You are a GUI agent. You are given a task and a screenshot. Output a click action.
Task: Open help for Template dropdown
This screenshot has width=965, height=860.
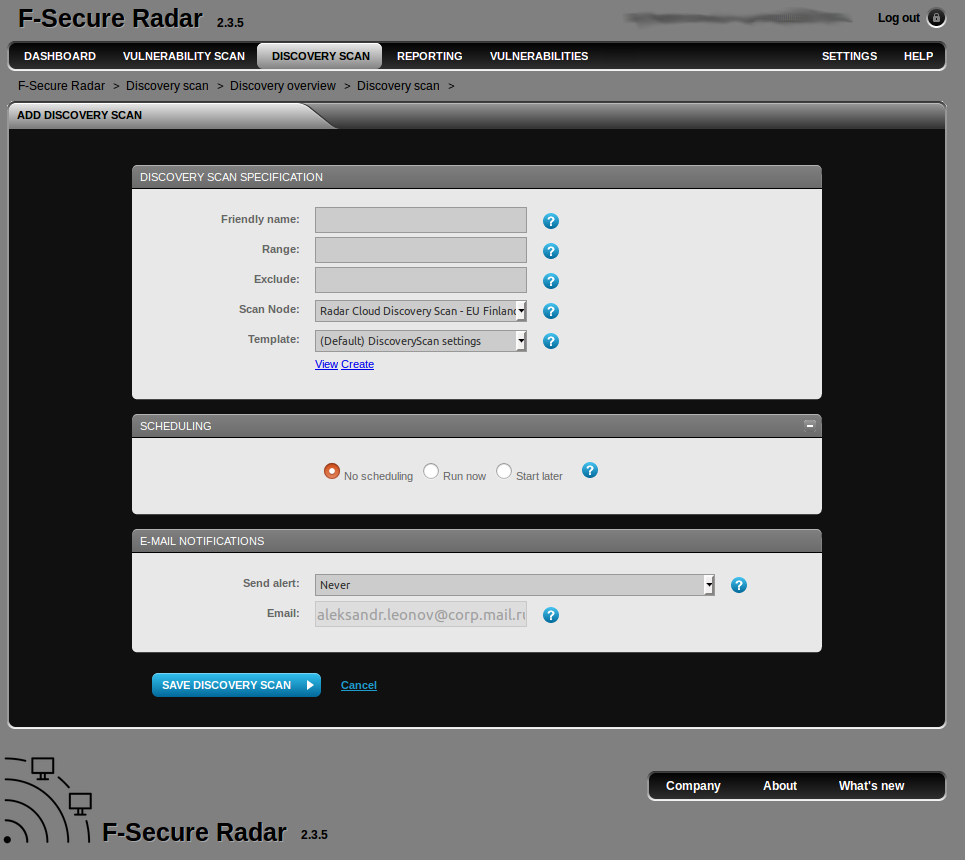coord(551,341)
